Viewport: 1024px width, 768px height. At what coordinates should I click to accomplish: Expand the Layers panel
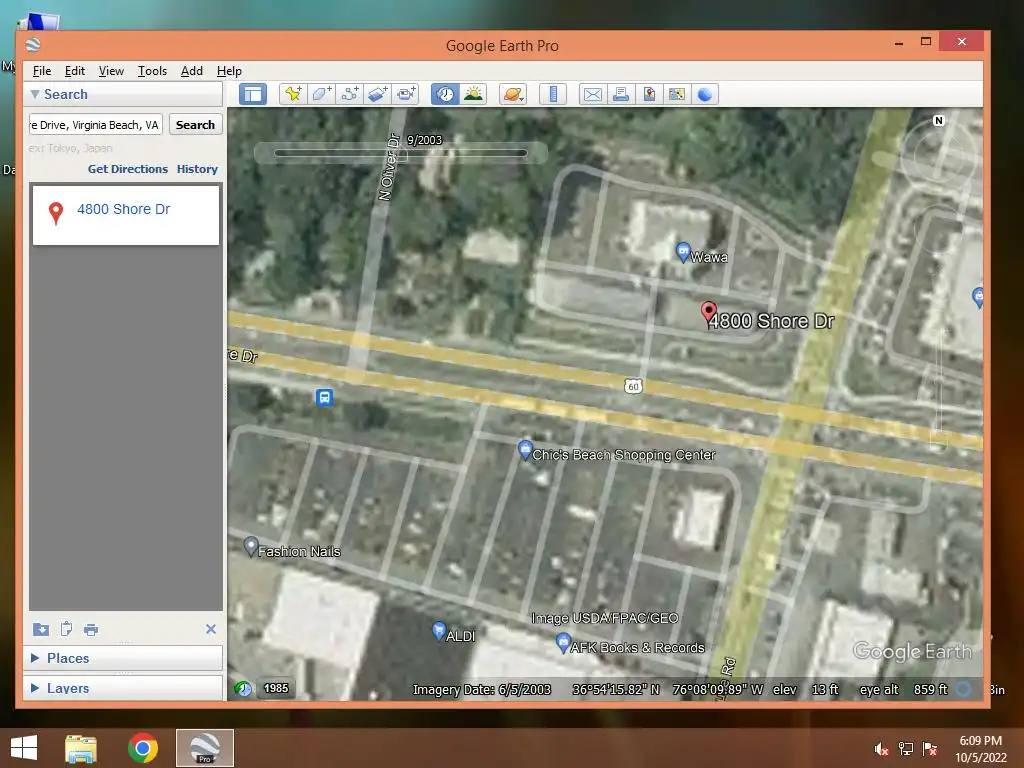[35, 688]
